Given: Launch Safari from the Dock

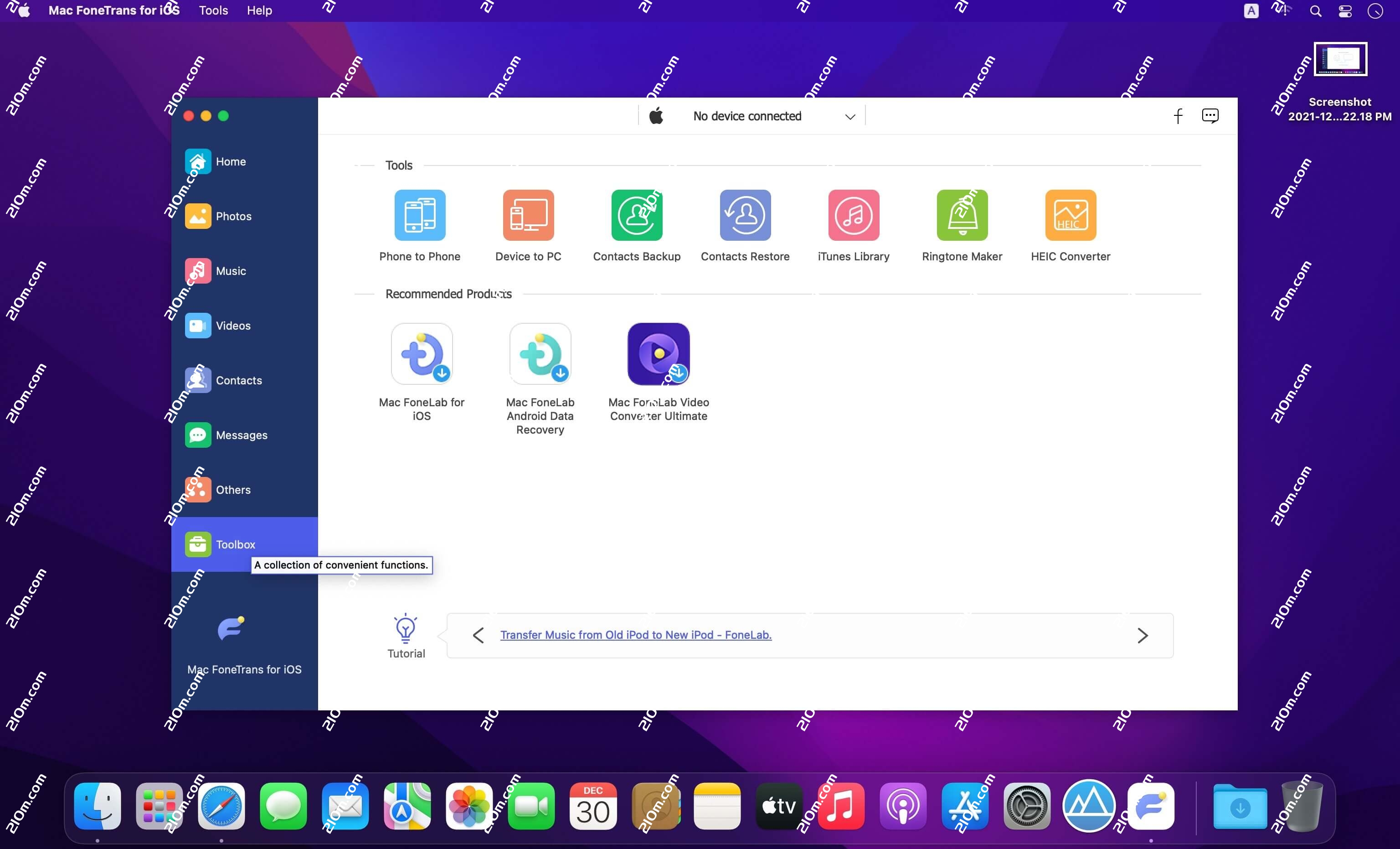Looking at the screenshot, I should click(221, 806).
